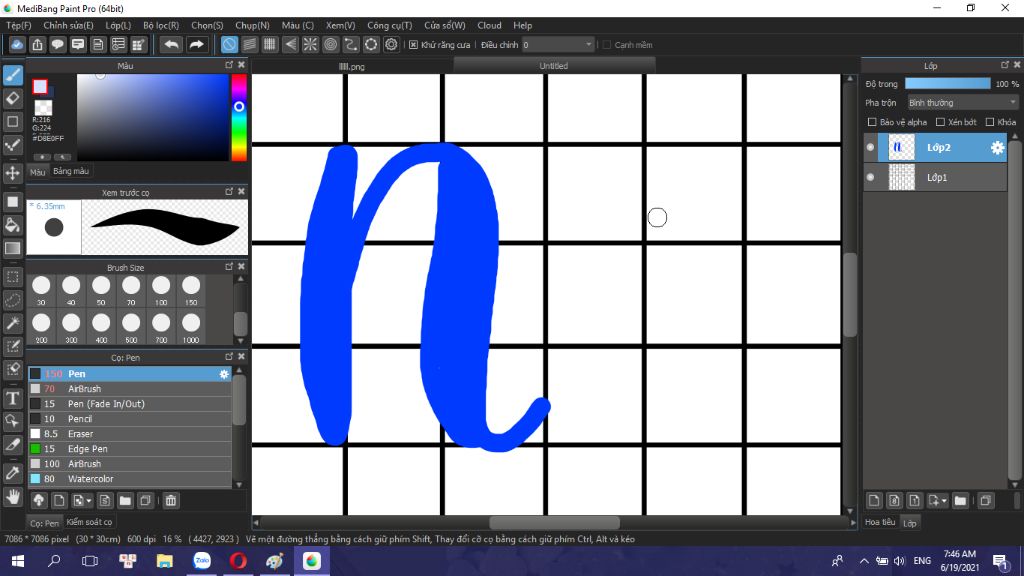Delete brush with trash icon
This screenshot has width=1024, height=576.
170,501
